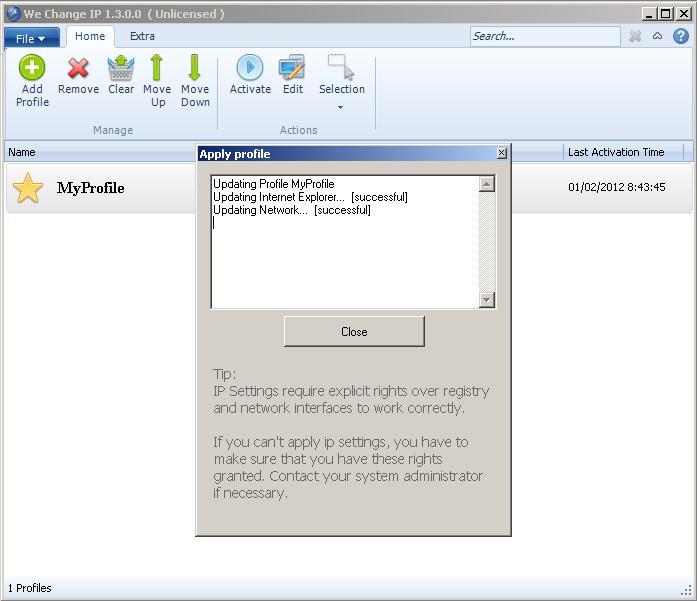Viewport: 697px width, 601px height.
Task: Click scroll down arrow in the log box
Action: (487, 300)
